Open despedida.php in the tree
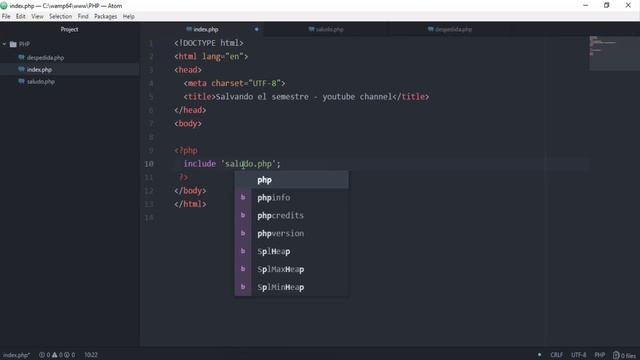This screenshot has height=360, width=640. coord(45,58)
